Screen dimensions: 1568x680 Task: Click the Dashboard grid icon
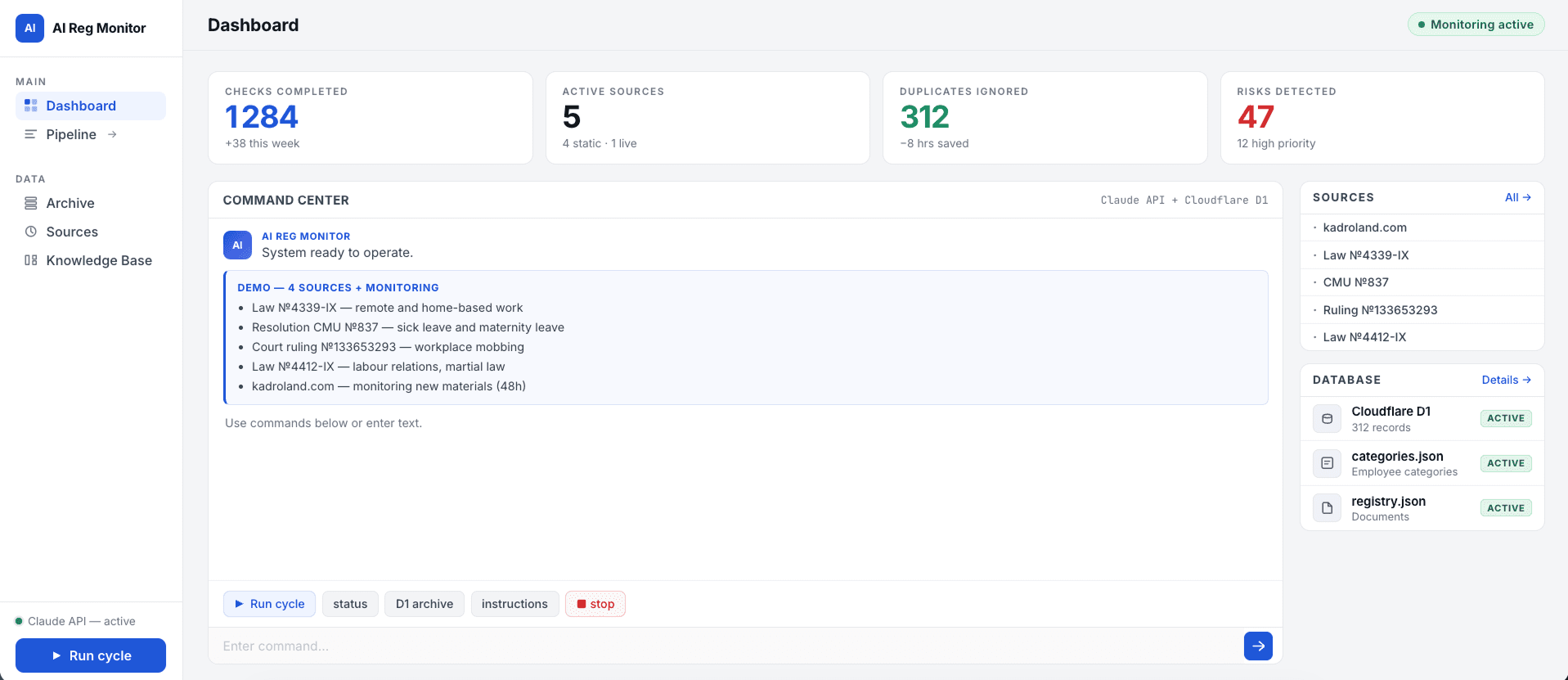(31, 106)
